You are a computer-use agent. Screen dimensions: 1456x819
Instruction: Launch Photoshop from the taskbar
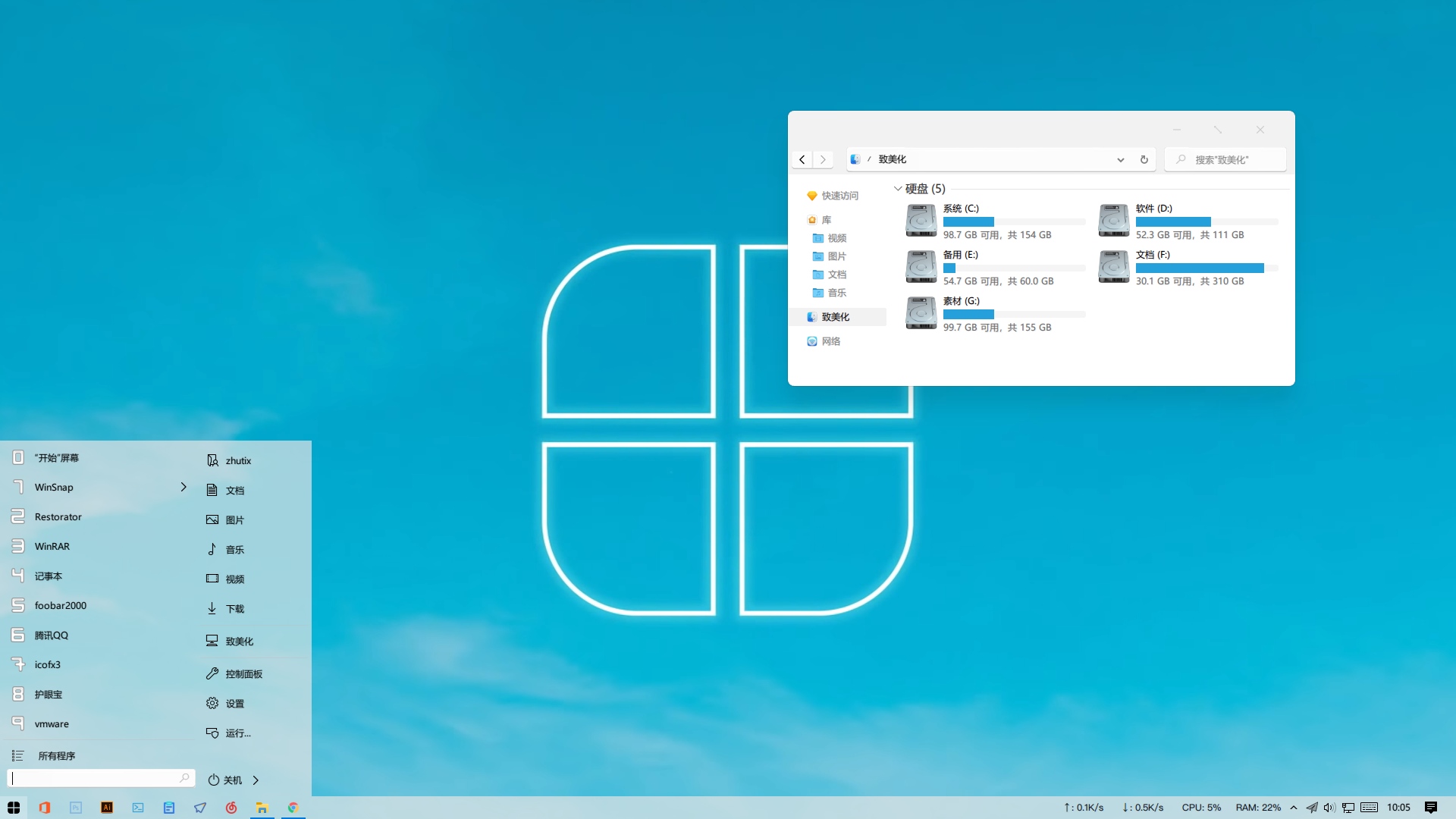[76, 808]
